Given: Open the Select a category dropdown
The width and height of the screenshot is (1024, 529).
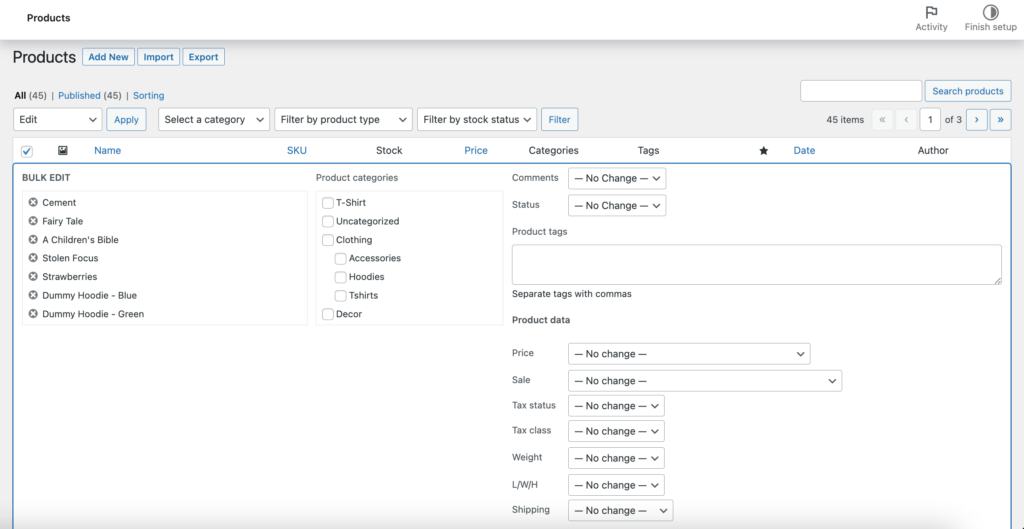Looking at the screenshot, I should point(214,120).
